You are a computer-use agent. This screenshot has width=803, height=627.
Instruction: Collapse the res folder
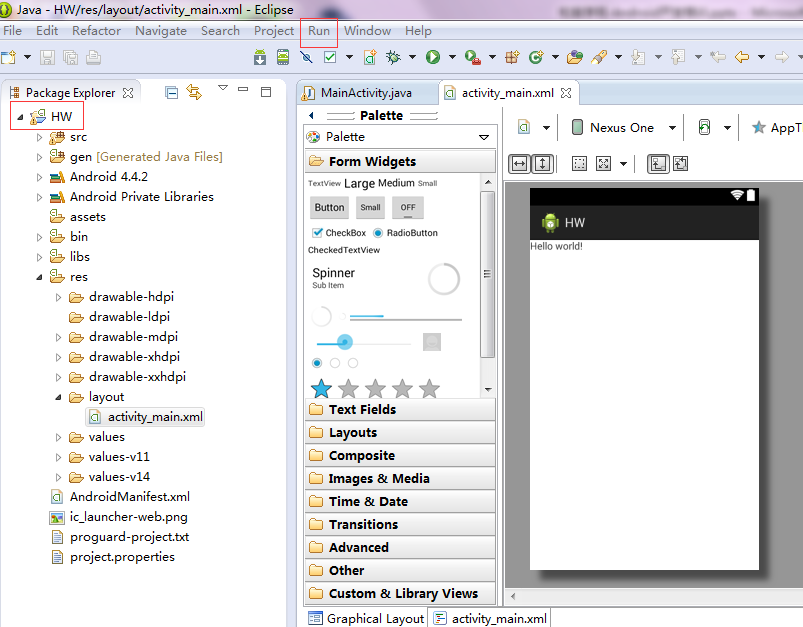[x=39, y=277]
